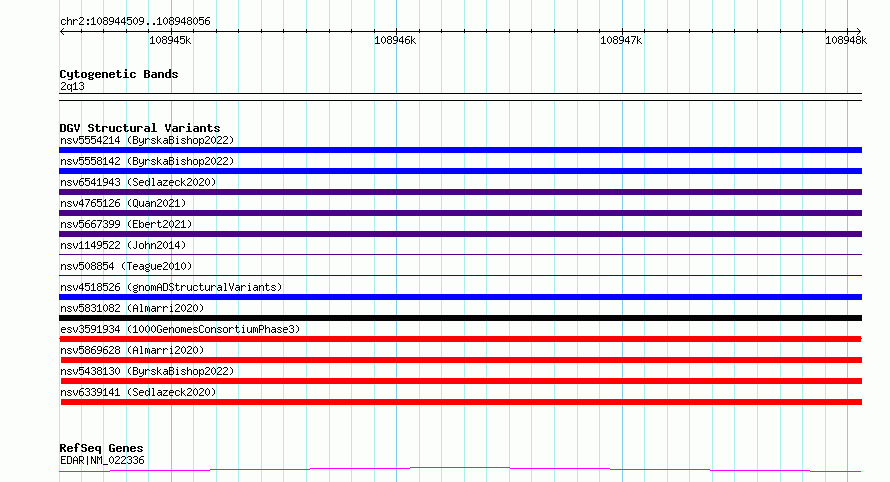890x482 pixels.
Task: Open variant nsv5831082 (Almarri2020) label
Action: (132, 308)
